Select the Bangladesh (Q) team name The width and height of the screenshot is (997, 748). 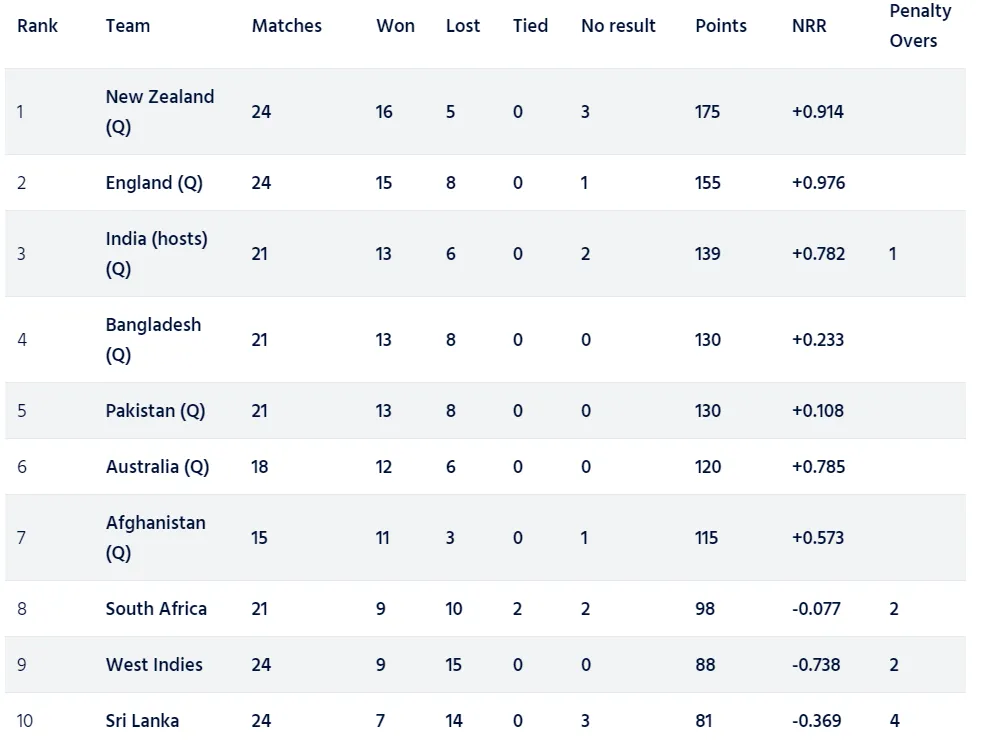click(153, 340)
